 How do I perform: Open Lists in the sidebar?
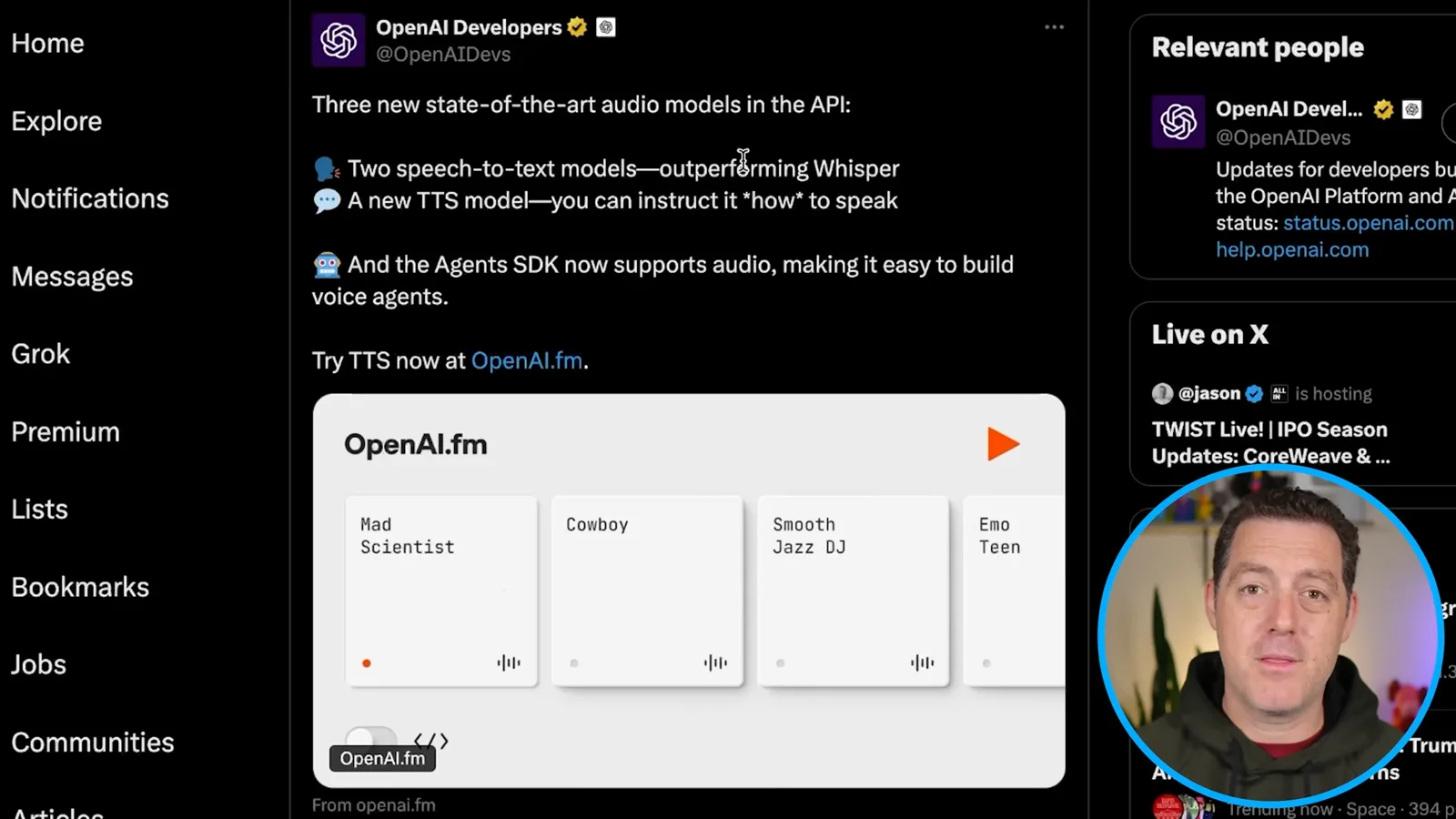point(39,510)
